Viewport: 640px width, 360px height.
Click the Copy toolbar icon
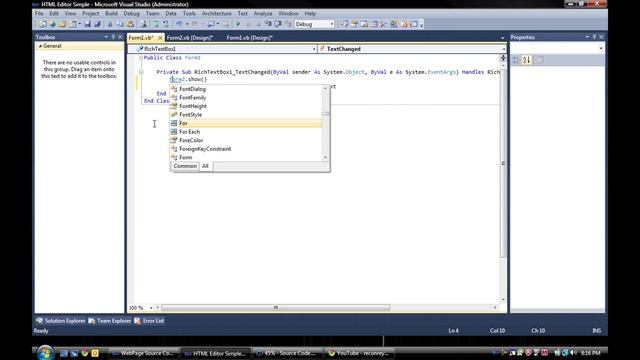[120, 24]
